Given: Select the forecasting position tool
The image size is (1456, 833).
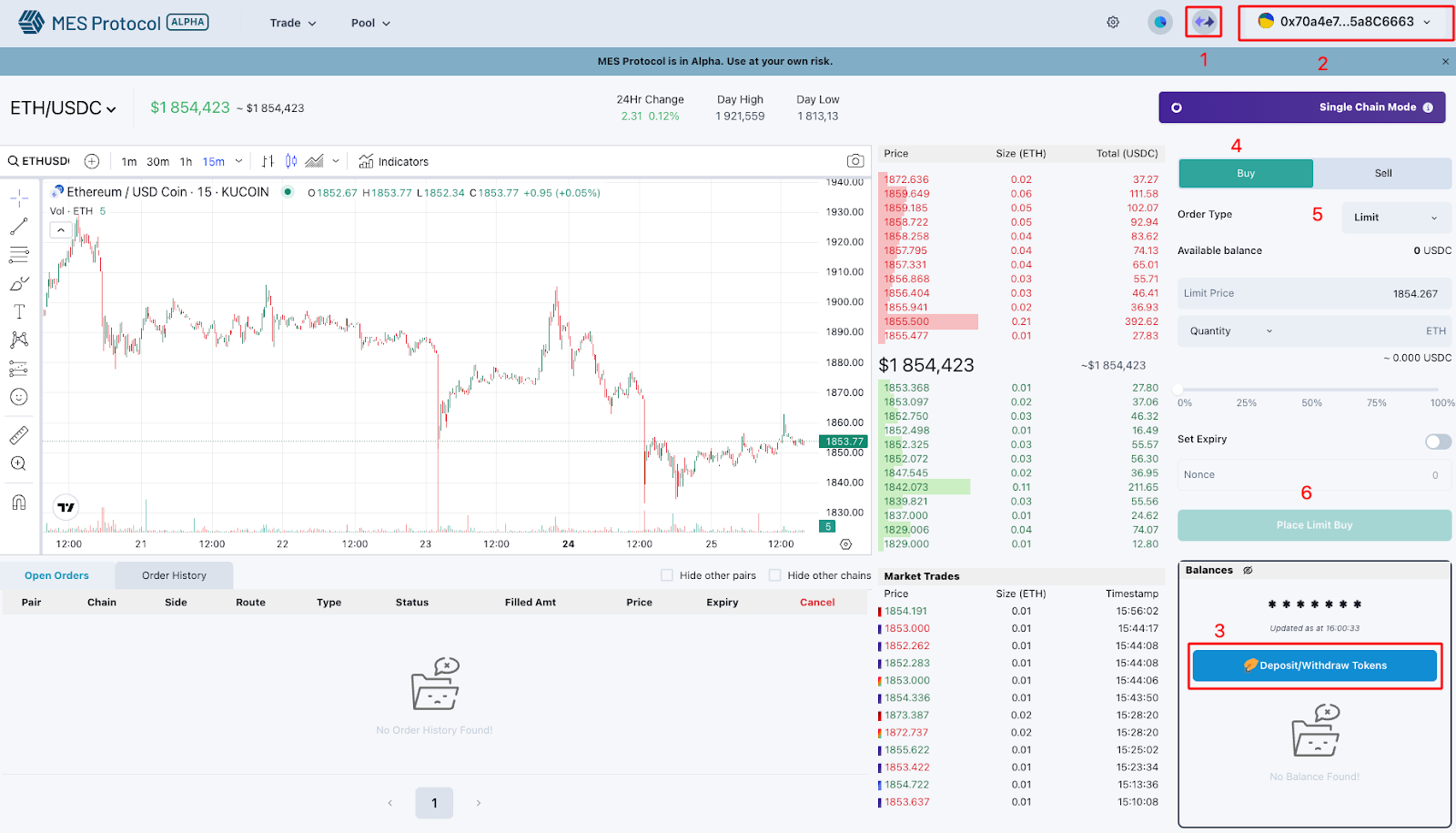Looking at the screenshot, I should click(19, 369).
